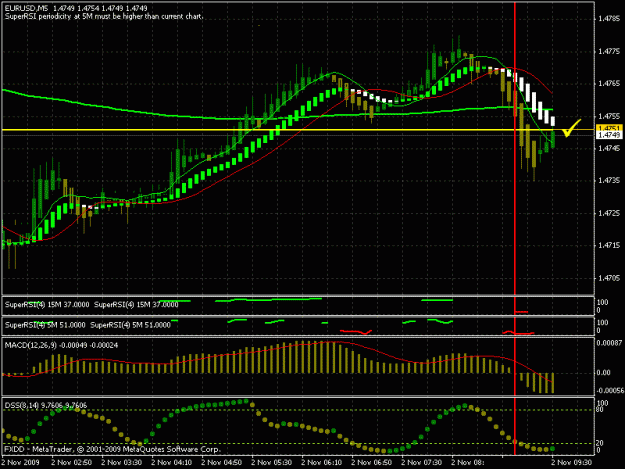Click the 0.00087 MACD scale value
Viewport: 625px width, 469px height.
609,343
